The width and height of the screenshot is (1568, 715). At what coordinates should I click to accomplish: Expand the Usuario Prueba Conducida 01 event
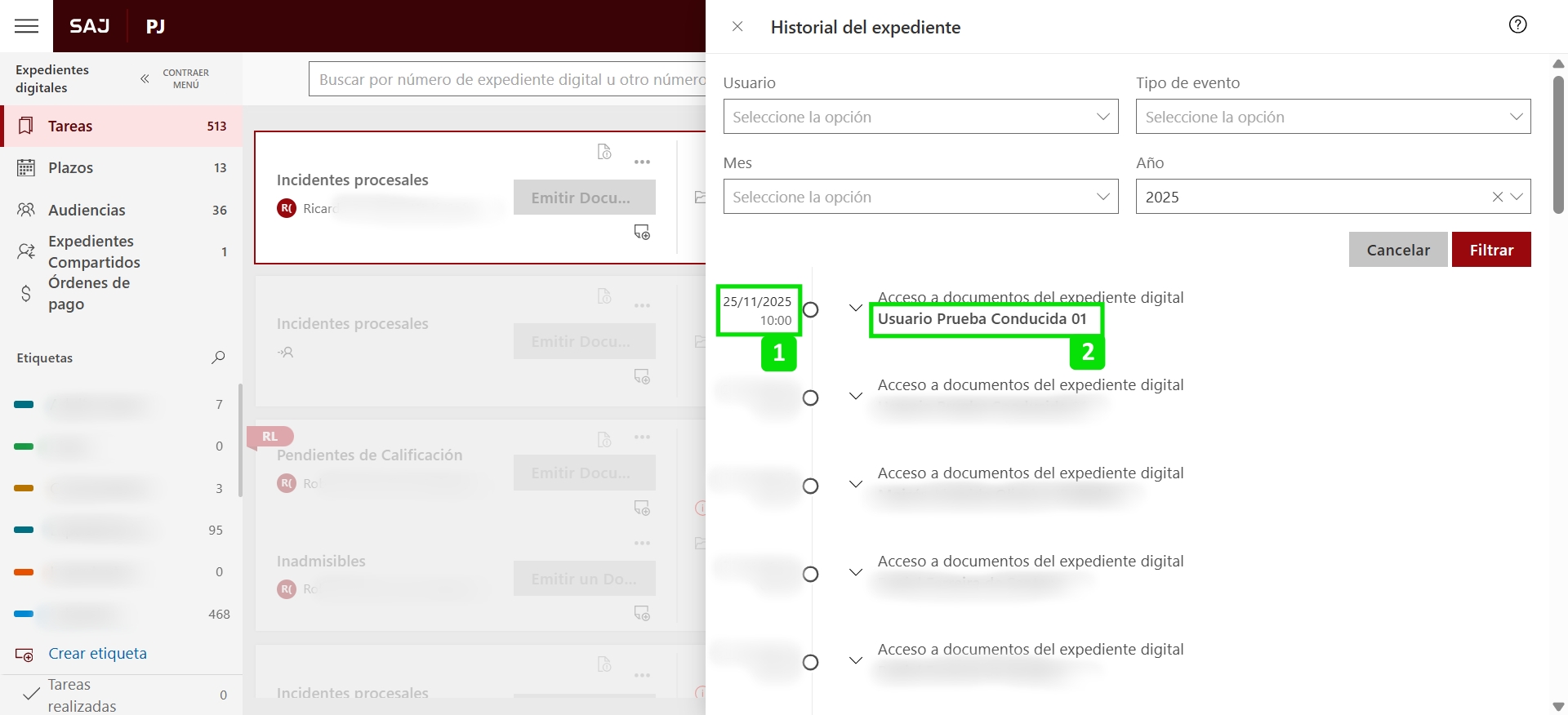click(x=855, y=309)
